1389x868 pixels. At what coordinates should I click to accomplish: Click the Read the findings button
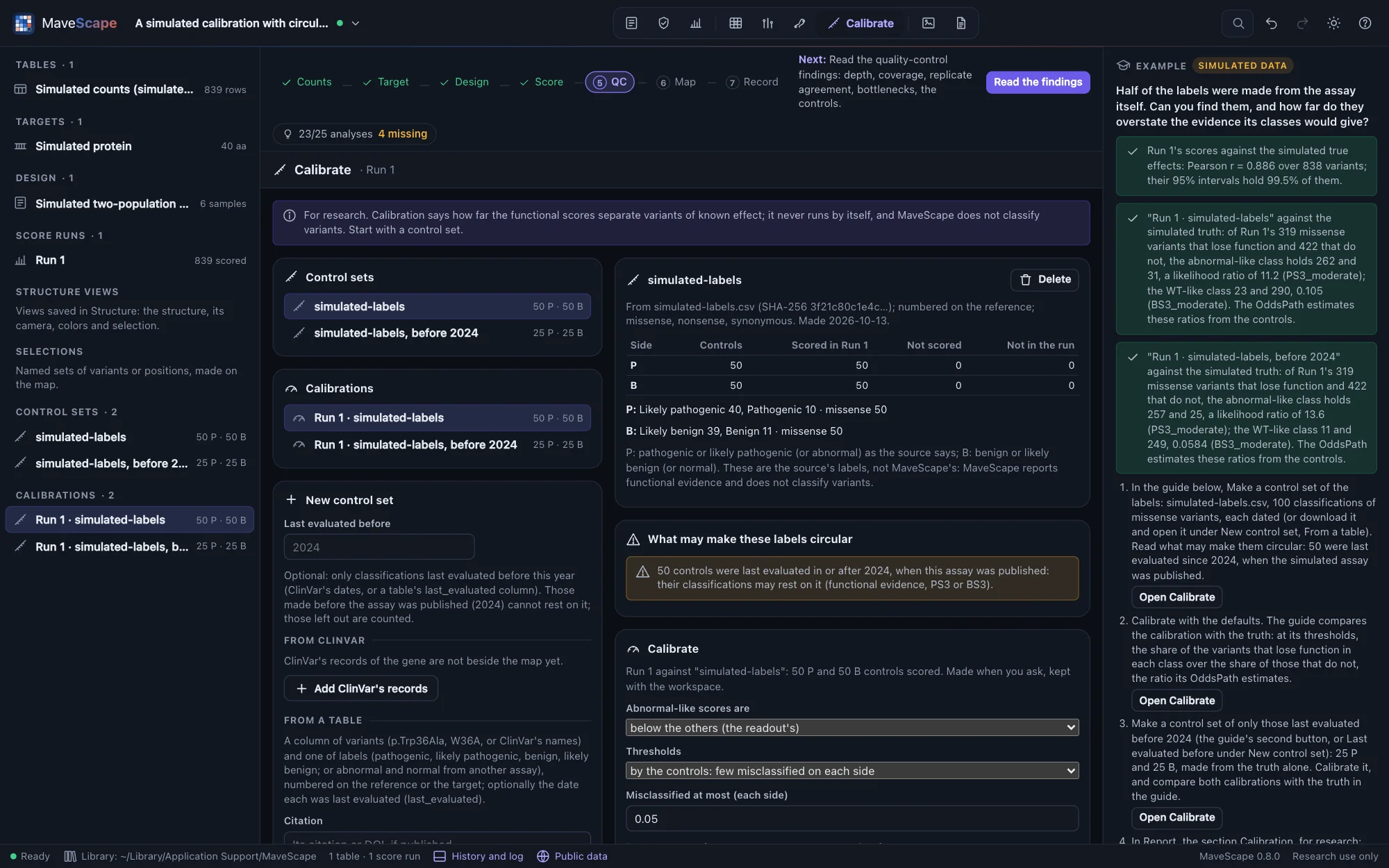pyautogui.click(x=1038, y=82)
